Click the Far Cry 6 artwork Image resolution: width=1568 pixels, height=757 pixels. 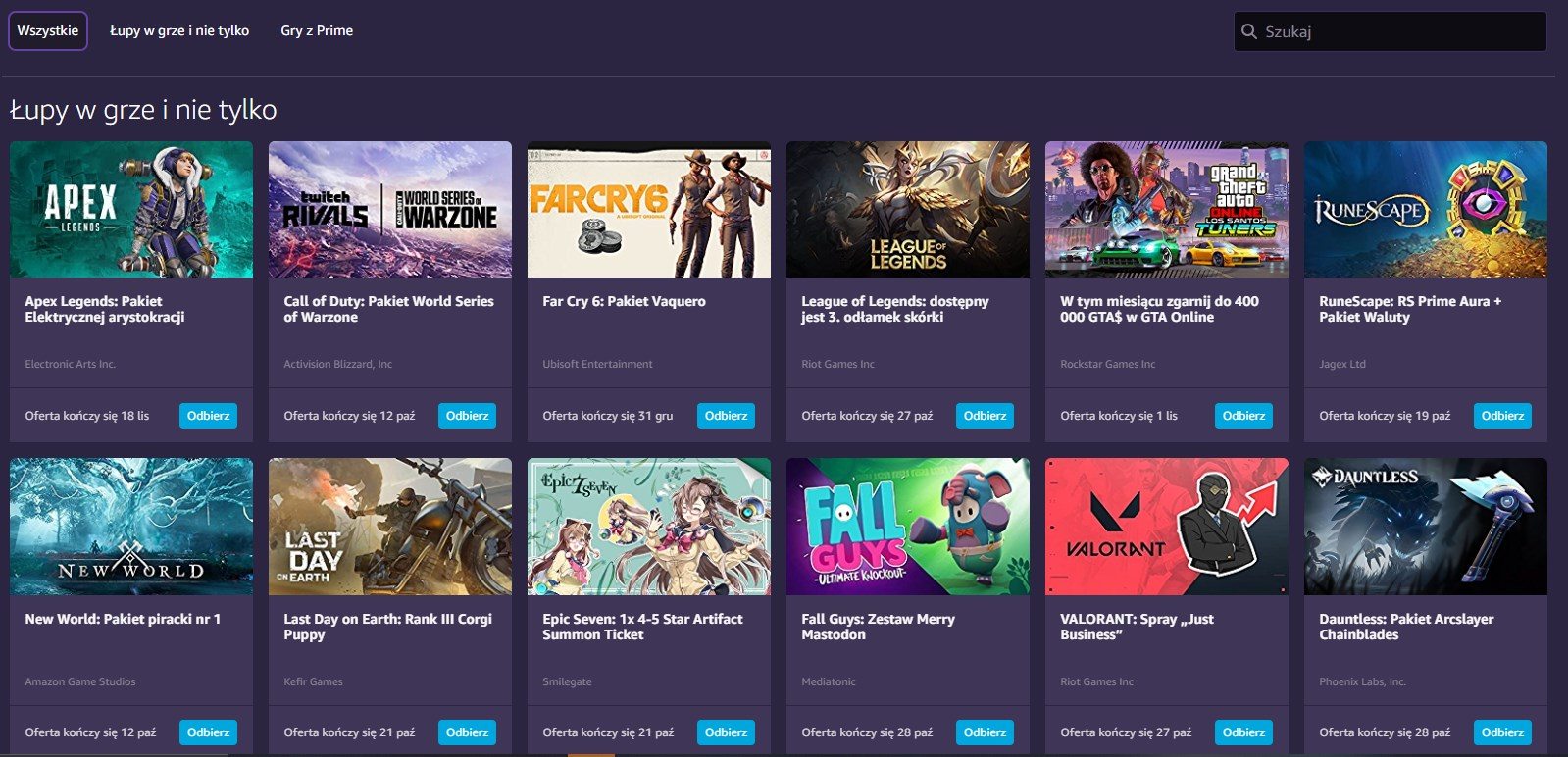coord(649,209)
